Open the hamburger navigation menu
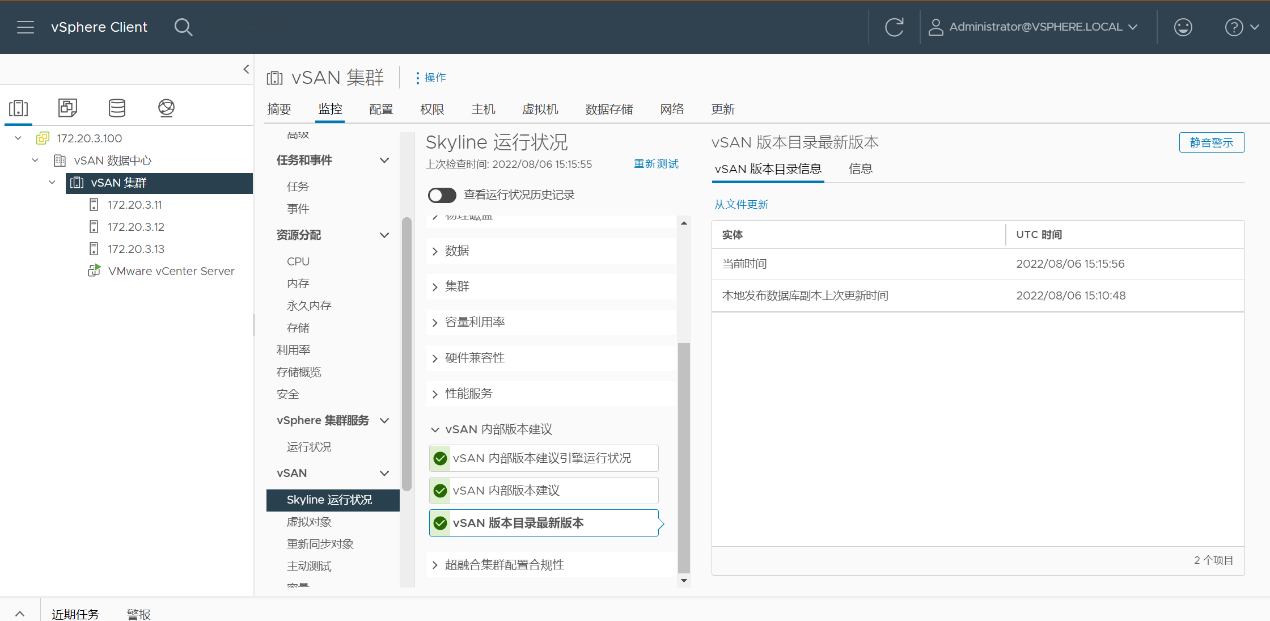 click(x=26, y=27)
